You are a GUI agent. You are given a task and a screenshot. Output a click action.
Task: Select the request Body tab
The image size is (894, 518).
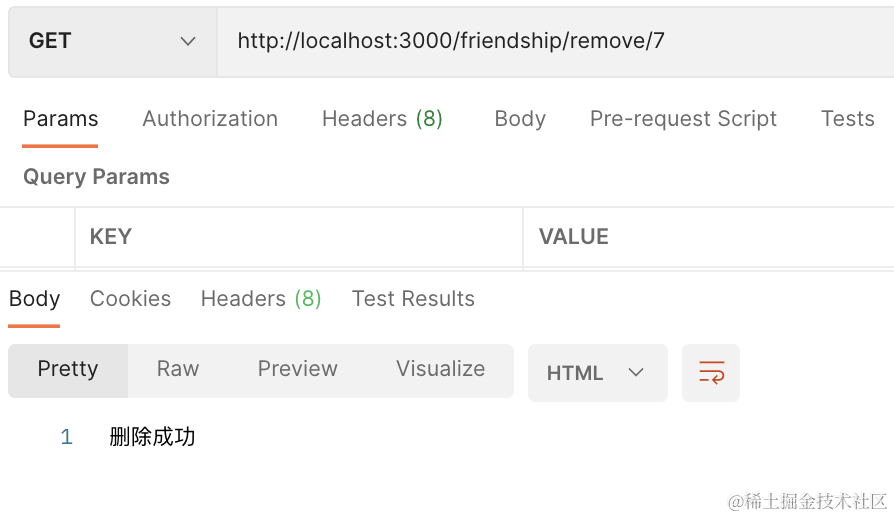click(520, 119)
